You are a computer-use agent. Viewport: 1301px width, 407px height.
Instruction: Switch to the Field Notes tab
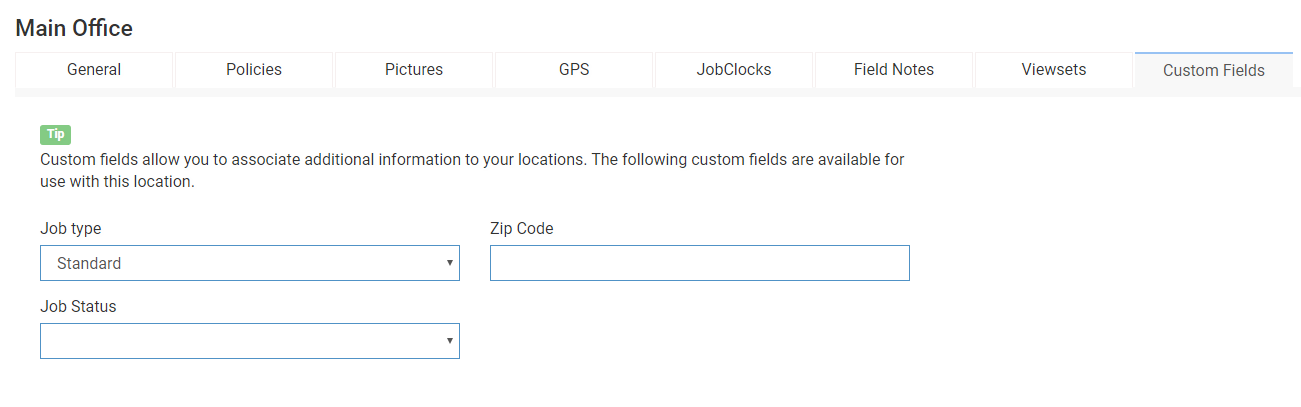point(894,70)
